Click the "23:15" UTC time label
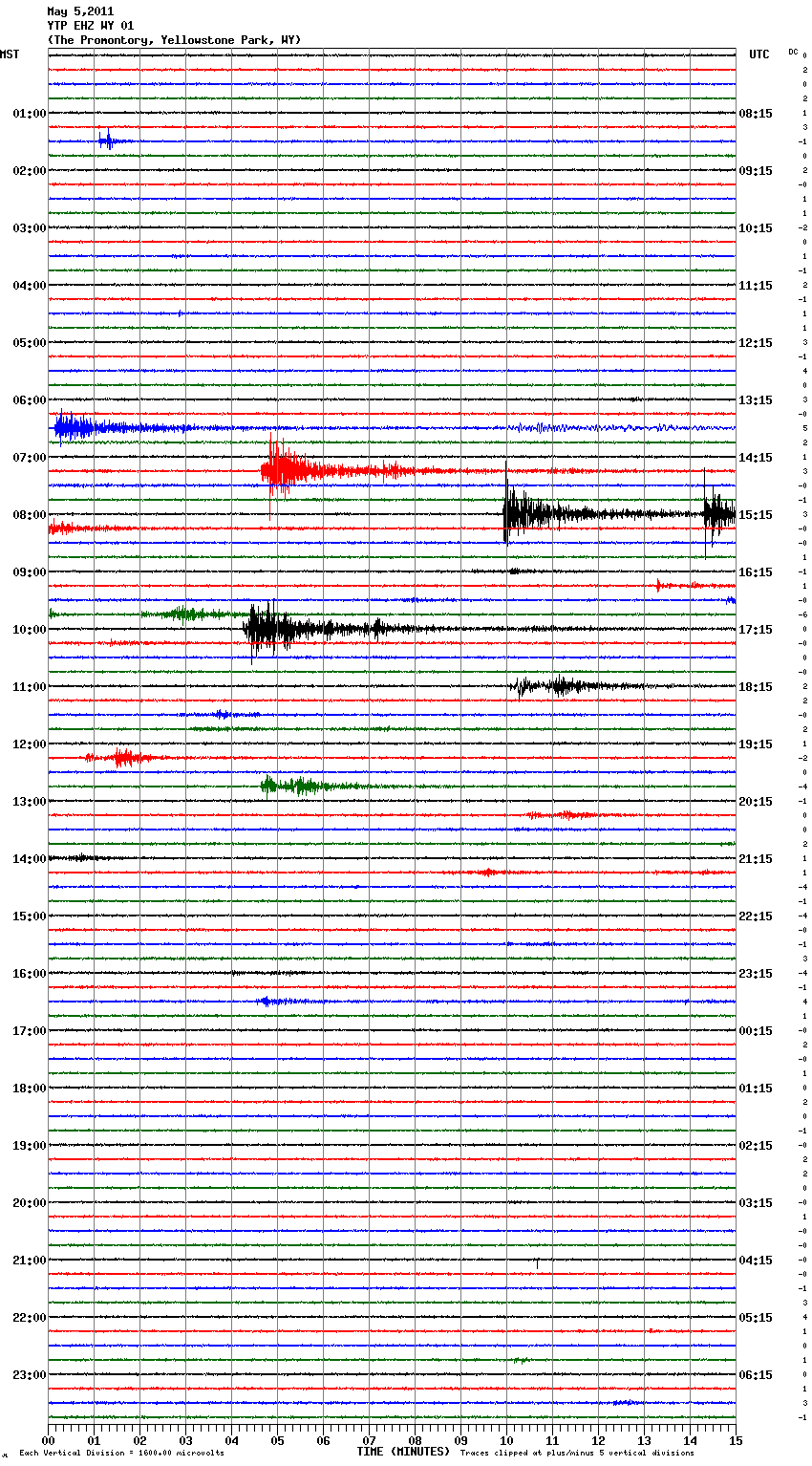The width and height of the screenshot is (812, 1466). tap(756, 974)
